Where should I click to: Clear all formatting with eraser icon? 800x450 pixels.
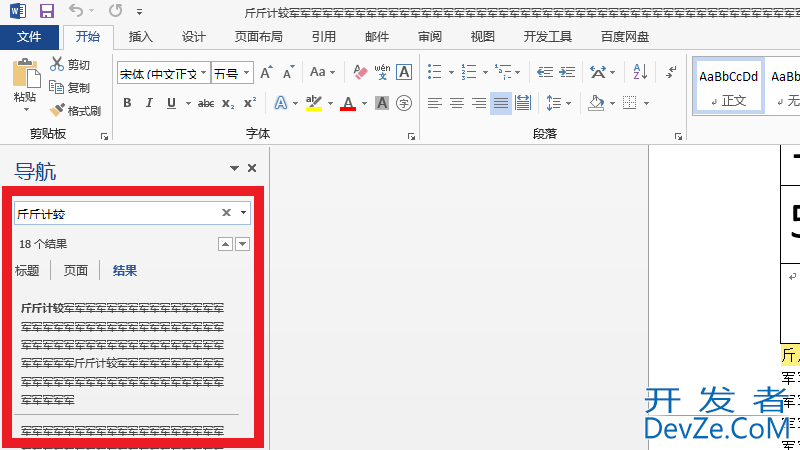point(360,72)
